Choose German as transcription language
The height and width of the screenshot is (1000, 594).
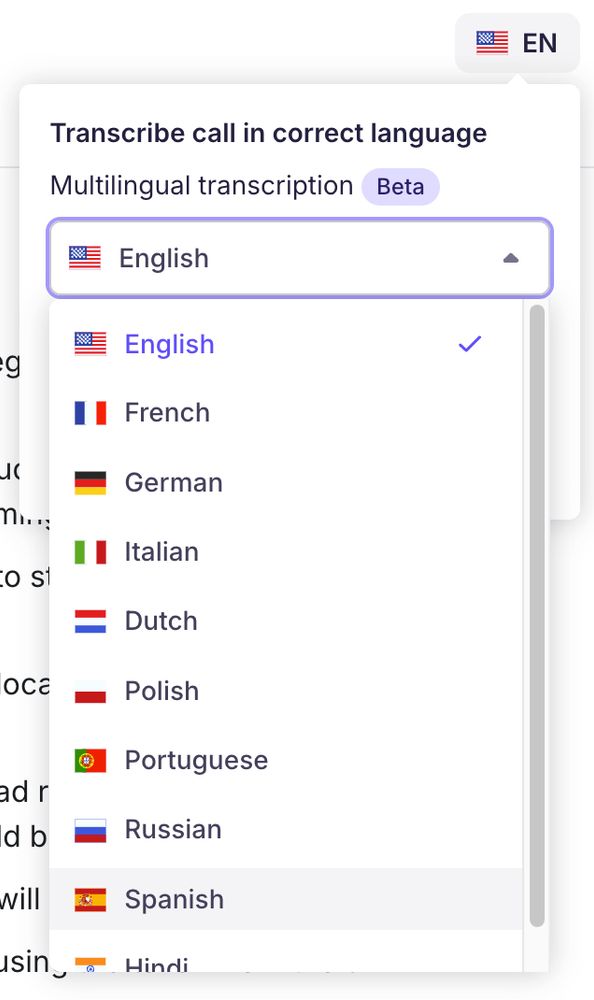click(286, 483)
